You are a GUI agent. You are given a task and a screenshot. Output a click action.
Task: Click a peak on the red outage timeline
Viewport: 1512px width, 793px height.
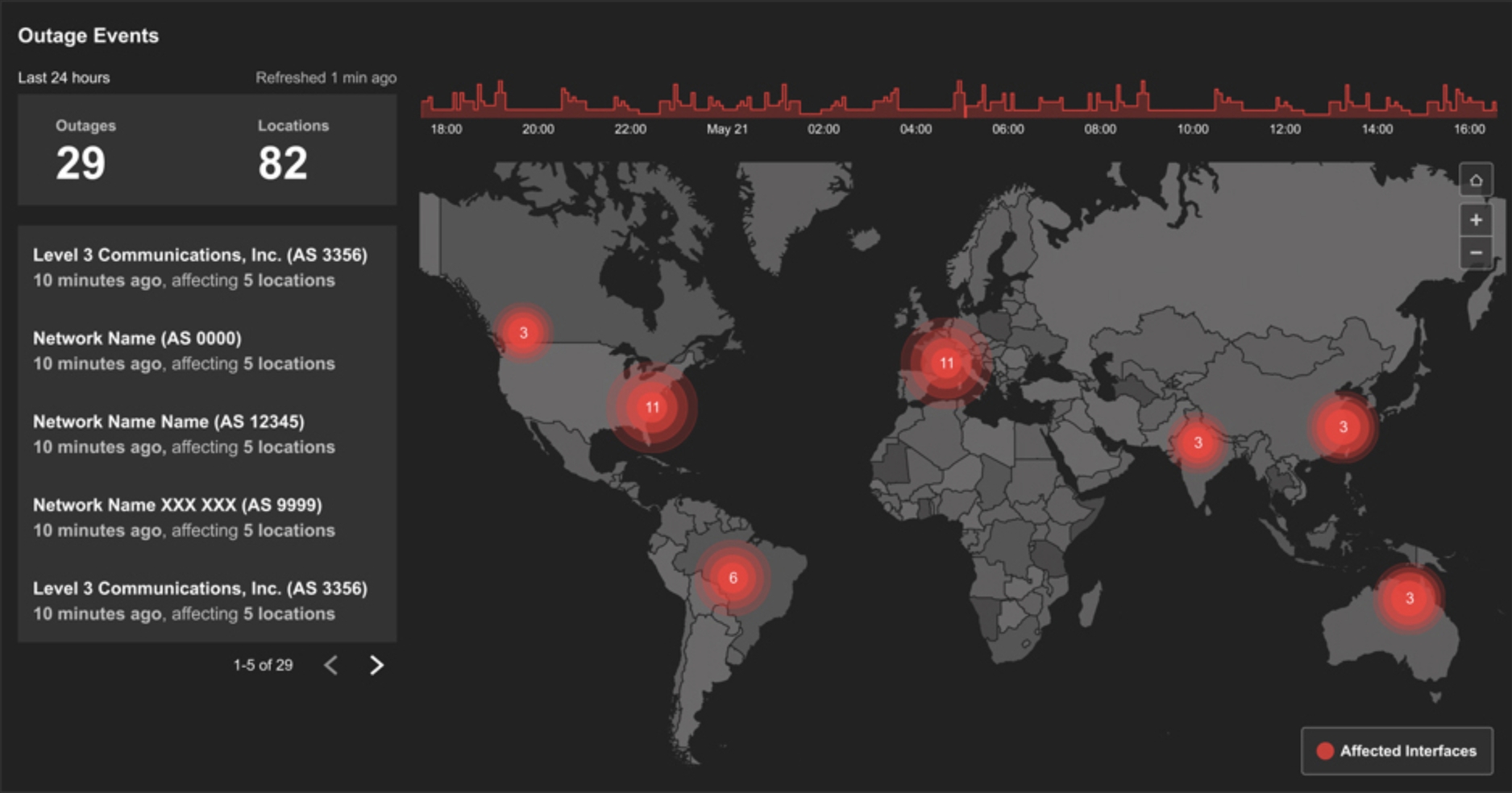(960, 89)
